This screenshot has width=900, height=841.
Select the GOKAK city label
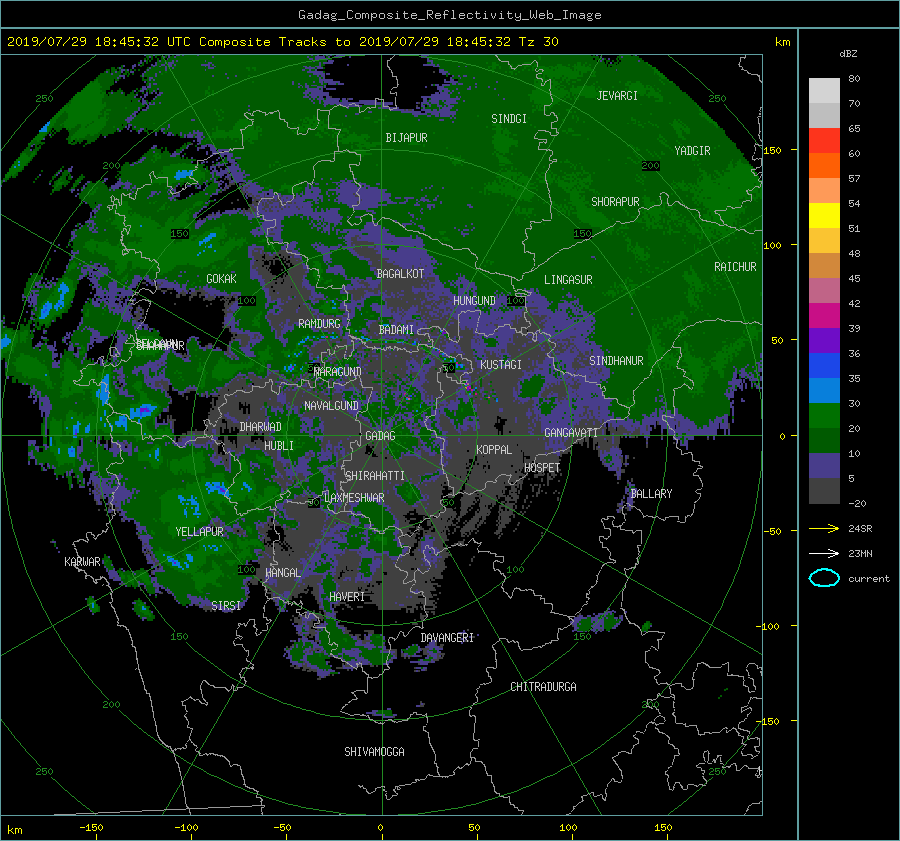(x=221, y=278)
